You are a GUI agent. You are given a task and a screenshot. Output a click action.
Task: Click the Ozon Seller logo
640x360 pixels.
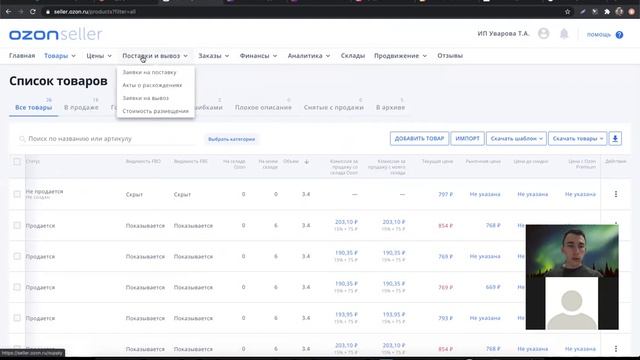(x=56, y=34)
